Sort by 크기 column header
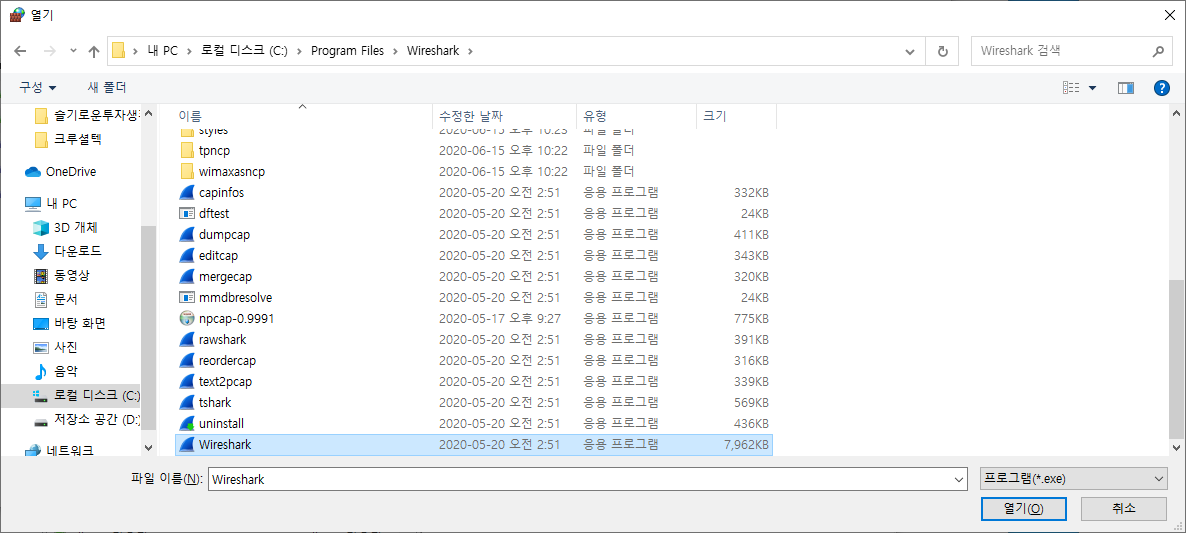 [x=736, y=116]
